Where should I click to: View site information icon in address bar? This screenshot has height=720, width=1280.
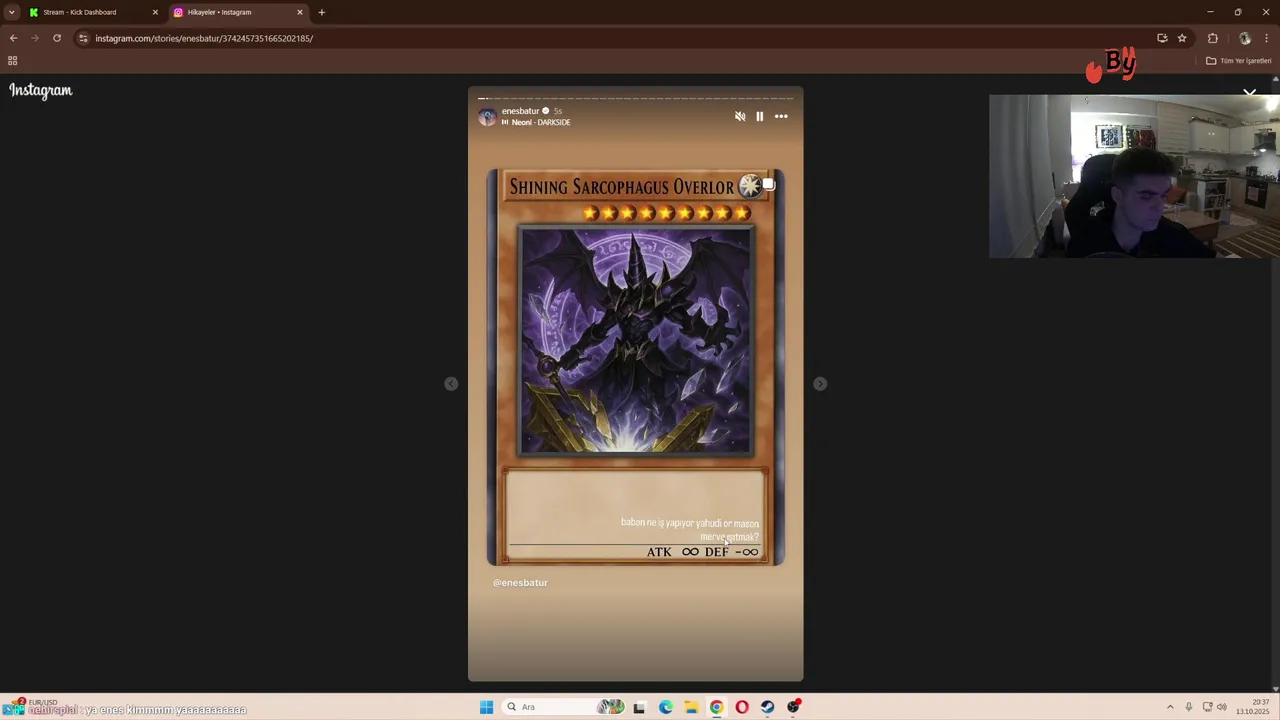83,38
